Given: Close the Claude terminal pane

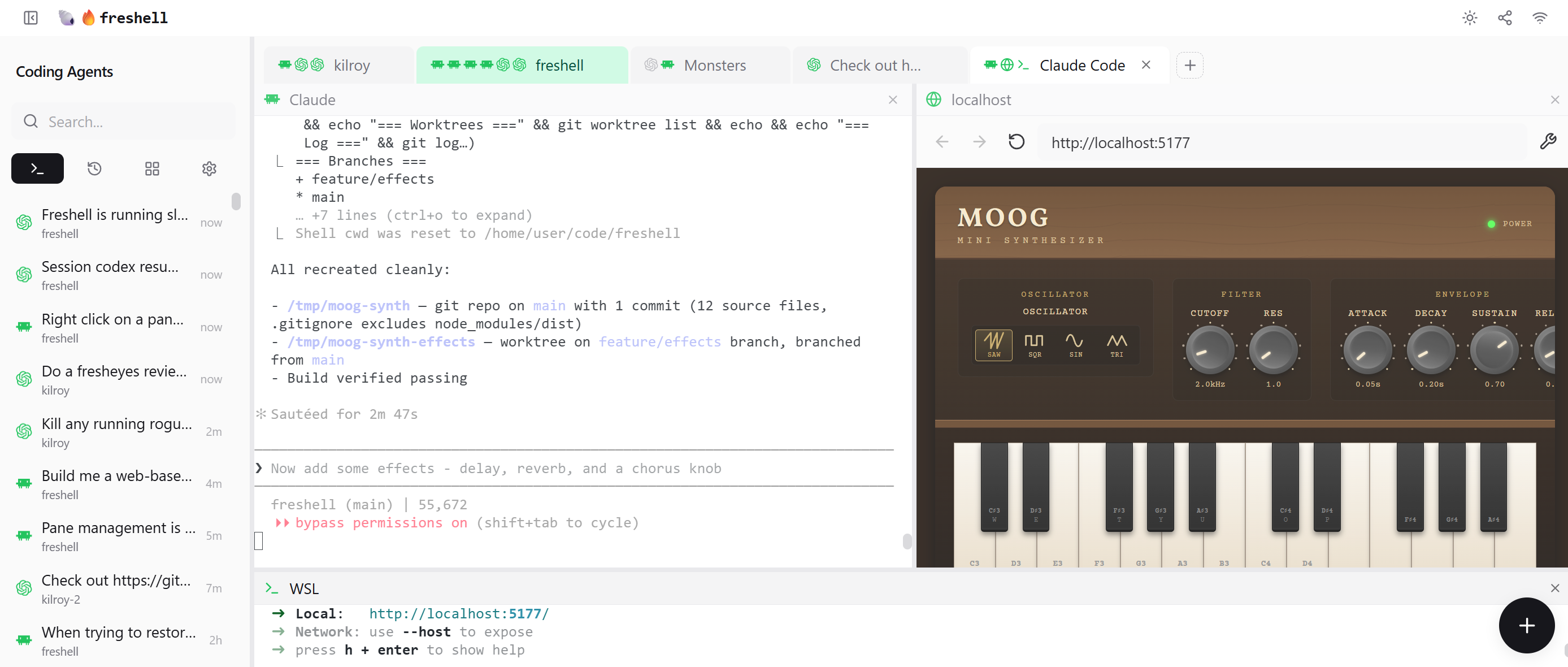Looking at the screenshot, I should point(893,99).
